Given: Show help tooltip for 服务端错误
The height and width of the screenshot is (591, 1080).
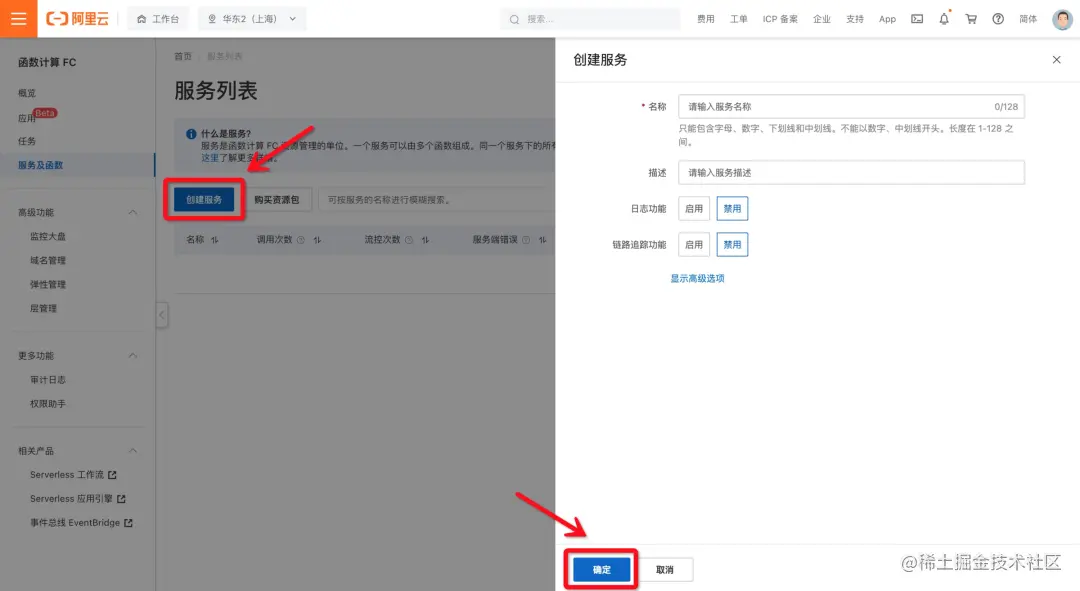Looking at the screenshot, I should tap(526, 240).
